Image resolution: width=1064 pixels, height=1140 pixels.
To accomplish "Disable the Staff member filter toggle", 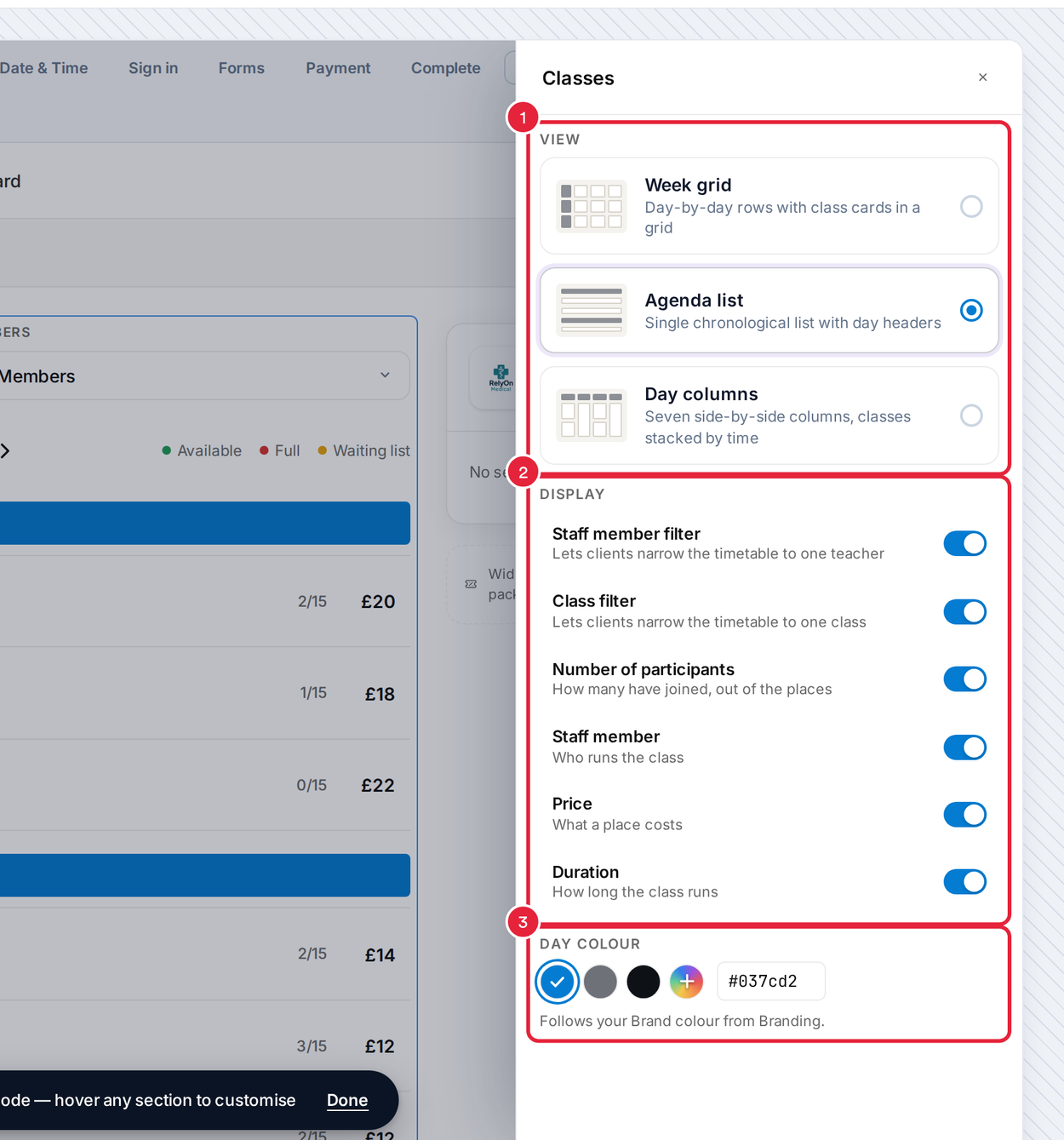I will 964,543.
